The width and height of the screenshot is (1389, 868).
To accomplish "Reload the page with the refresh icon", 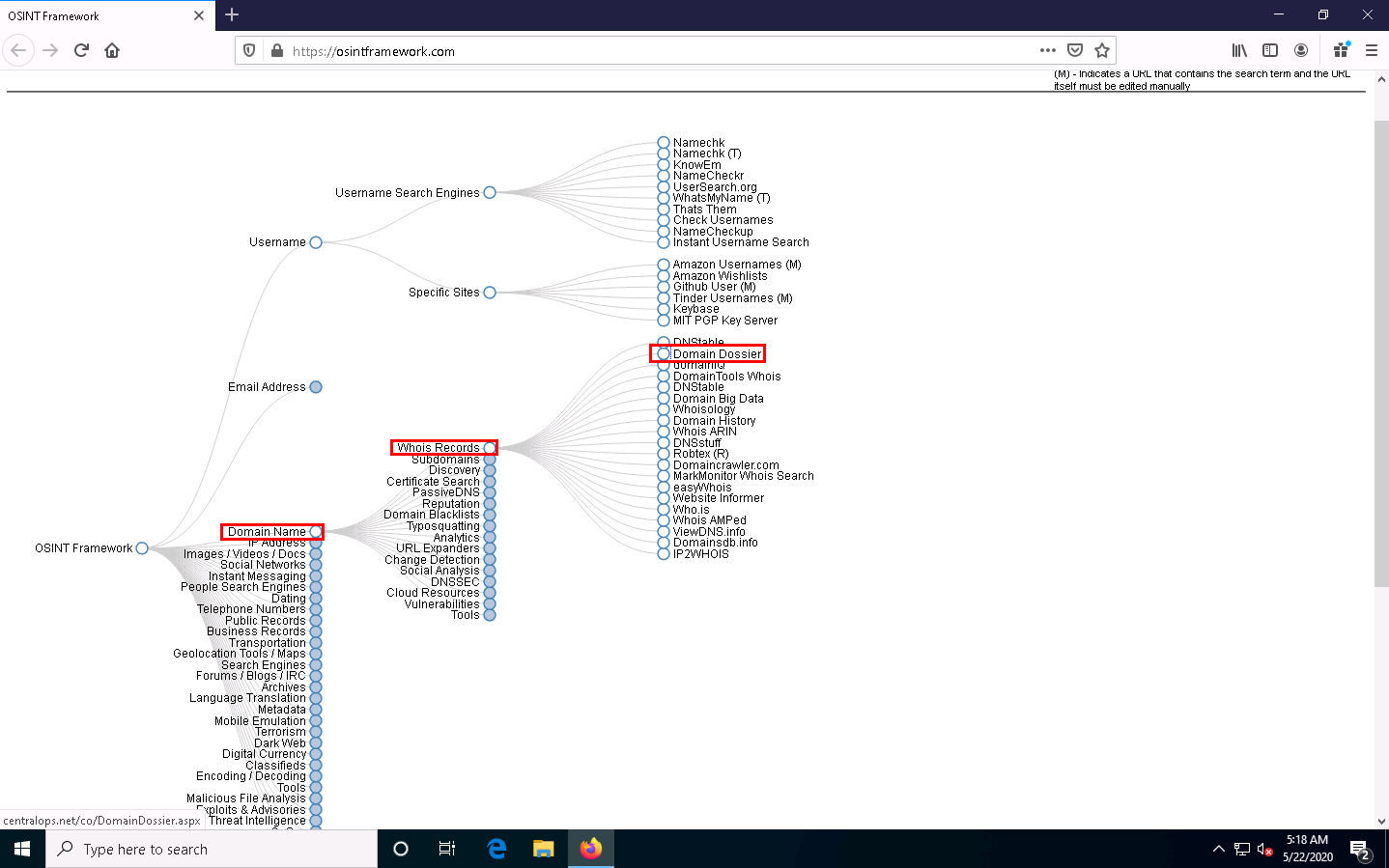I will [x=81, y=50].
